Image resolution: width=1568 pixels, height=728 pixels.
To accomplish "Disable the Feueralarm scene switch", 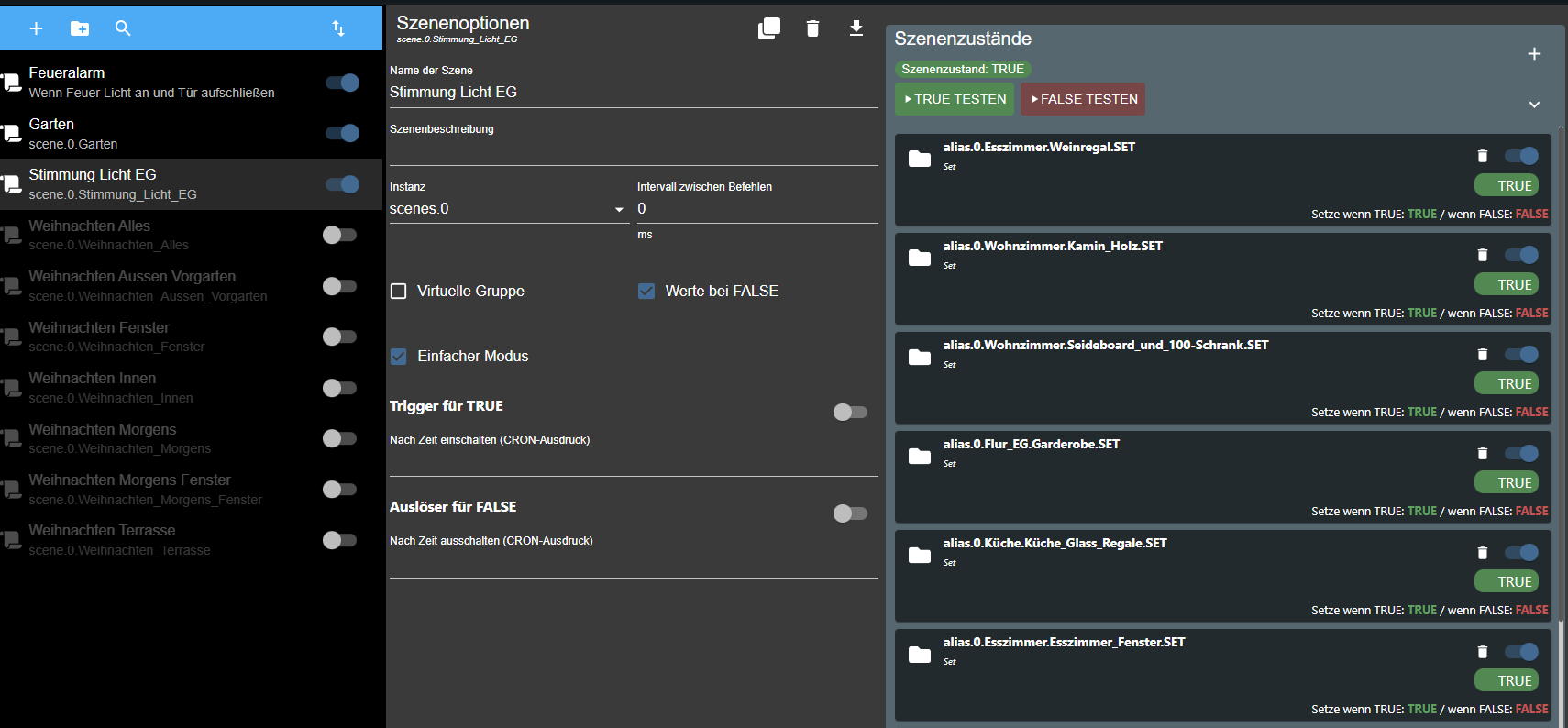I will tap(342, 83).
